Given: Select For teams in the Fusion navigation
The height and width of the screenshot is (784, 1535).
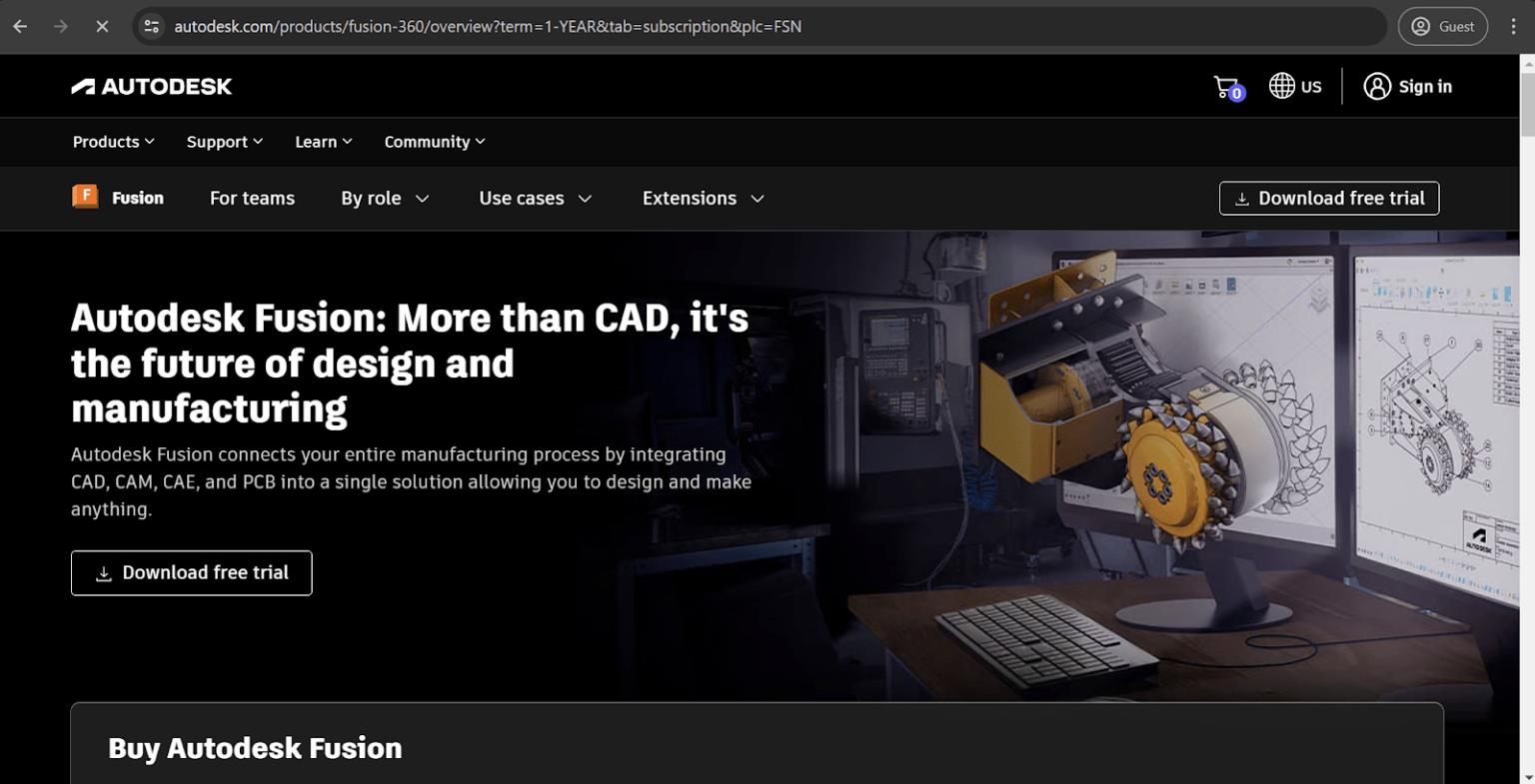Looking at the screenshot, I should click(x=252, y=198).
